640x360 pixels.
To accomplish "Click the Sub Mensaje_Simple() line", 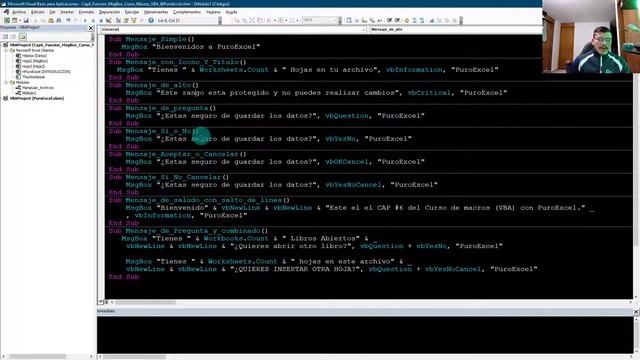I will tap(151, 39).
